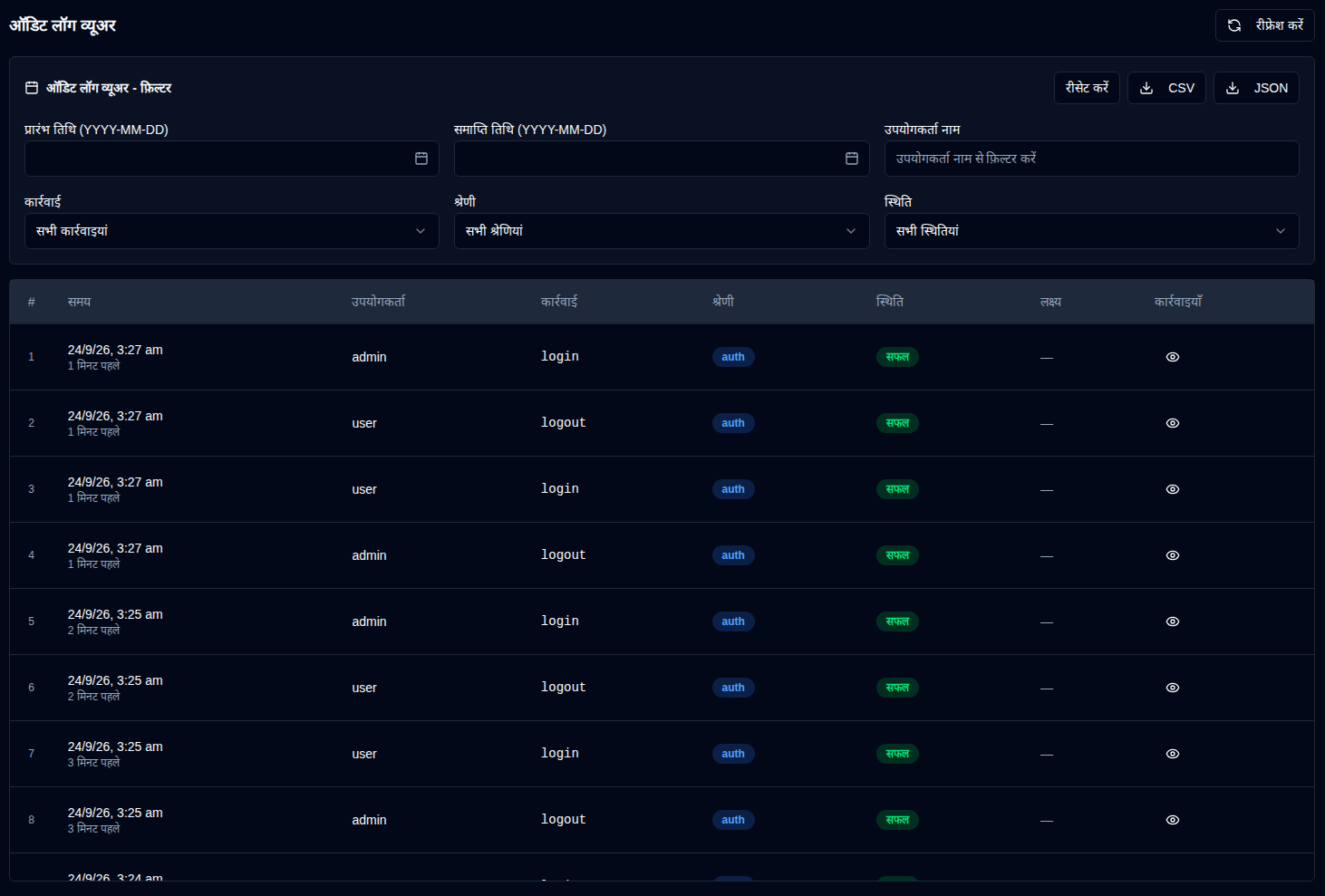Click the सफल status badge in row 2
This screenshot has width=1325, height=896.
coord(897,423)
